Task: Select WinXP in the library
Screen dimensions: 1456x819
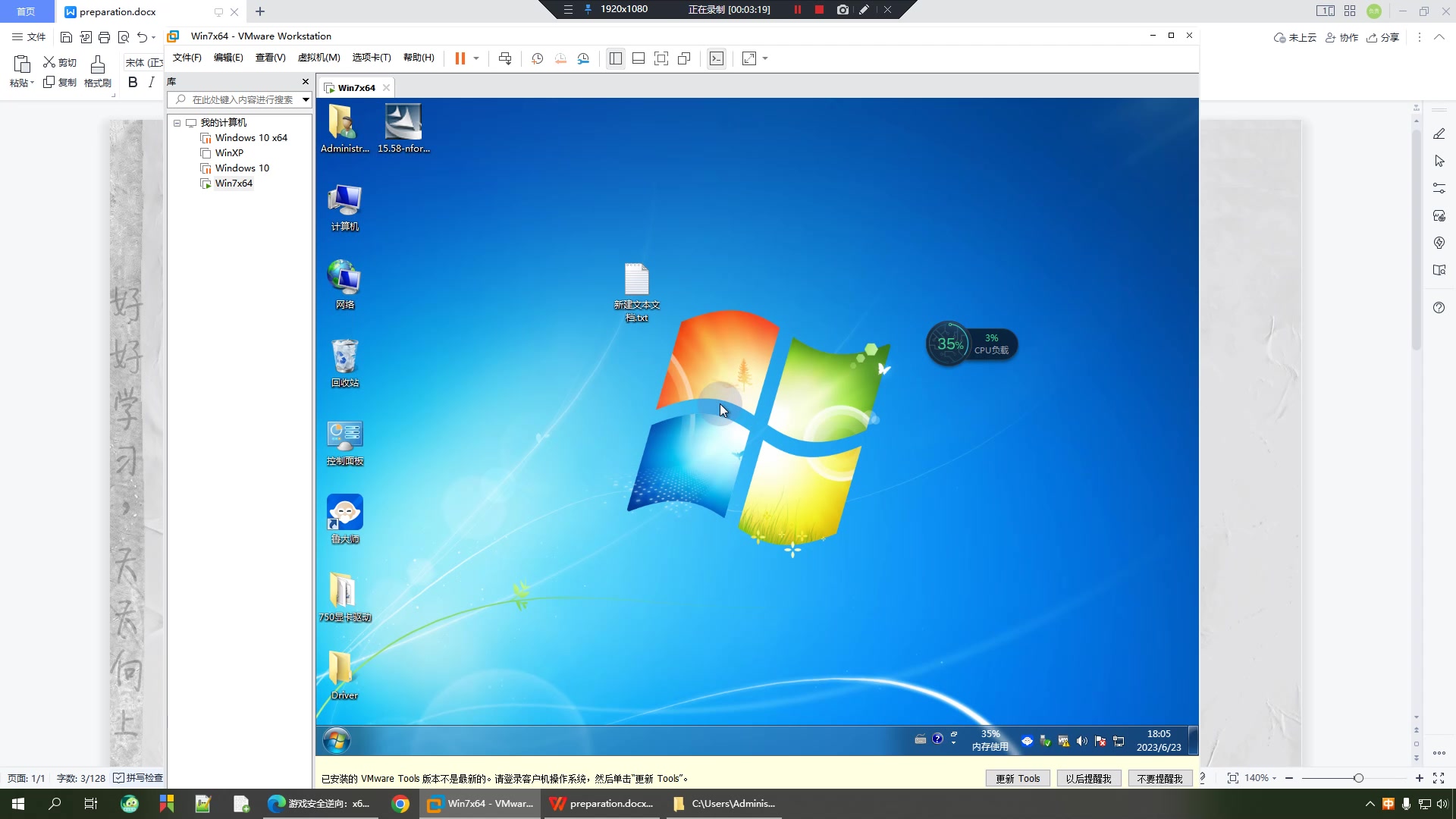Action: pyautogui.click(x=229, y=153)
